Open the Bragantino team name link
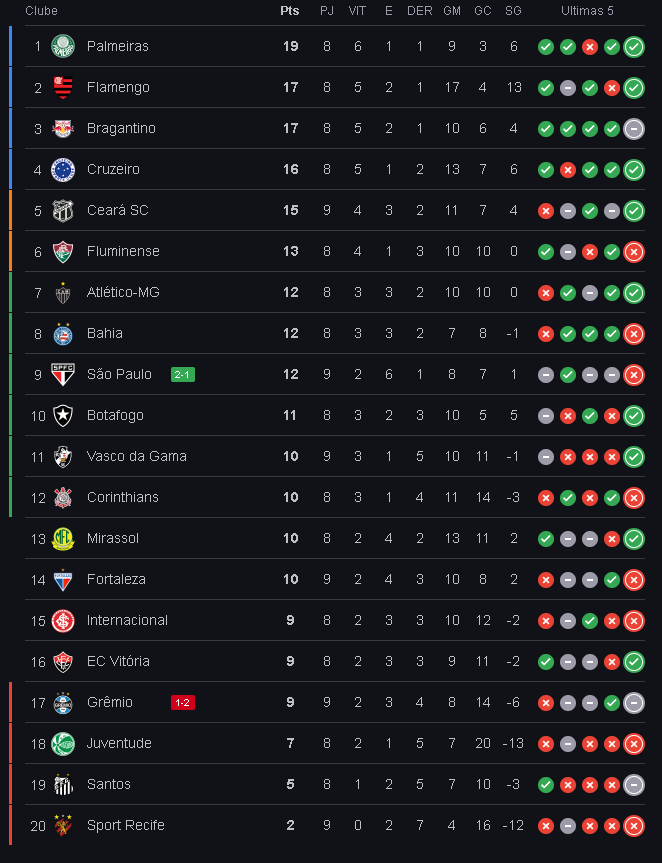Image resolution: width=662 pixels, height=863 pixels. [121, 128]
